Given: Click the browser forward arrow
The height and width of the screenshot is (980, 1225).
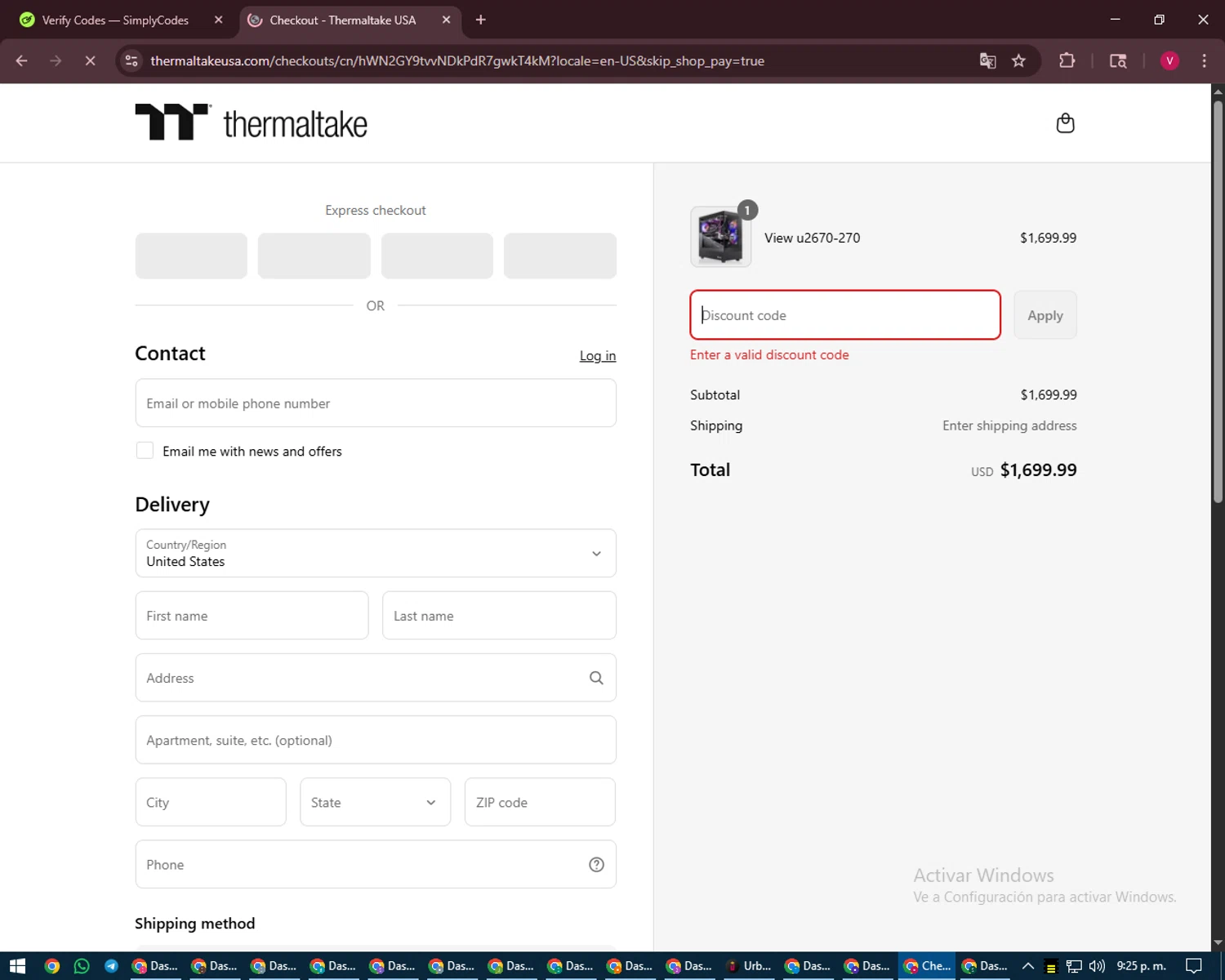Looking at the screenshot, I should (x=56, y=60).
